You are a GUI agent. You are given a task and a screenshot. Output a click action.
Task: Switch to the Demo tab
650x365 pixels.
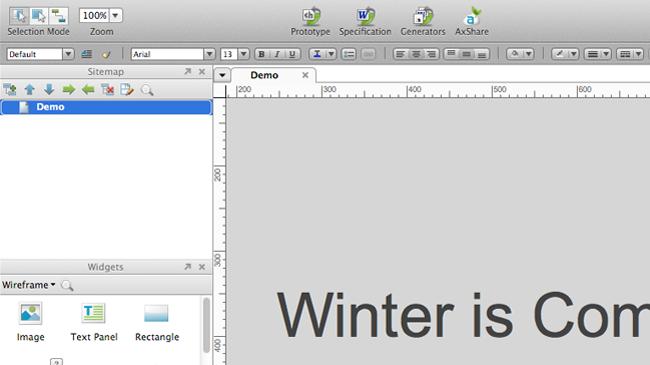[264, 75]
